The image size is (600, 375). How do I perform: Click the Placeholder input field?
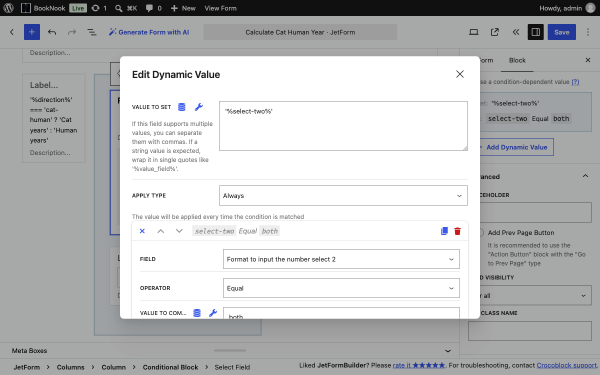[535, 213]
